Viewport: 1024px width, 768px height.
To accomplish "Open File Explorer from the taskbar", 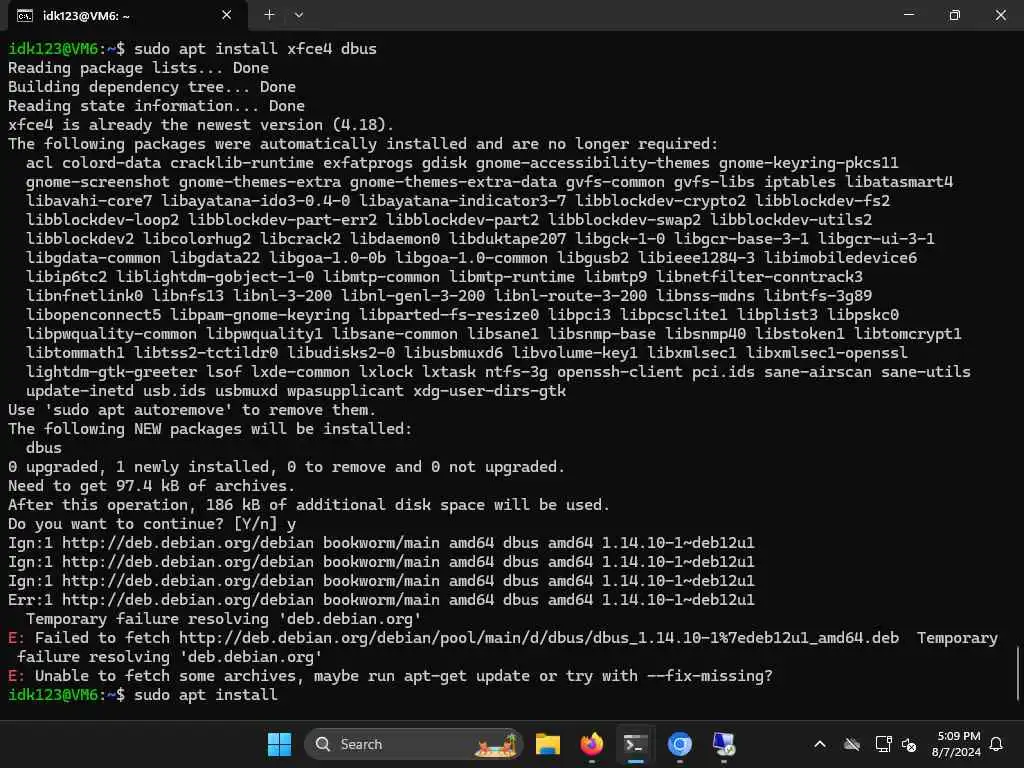I will (x=548, y=744).
